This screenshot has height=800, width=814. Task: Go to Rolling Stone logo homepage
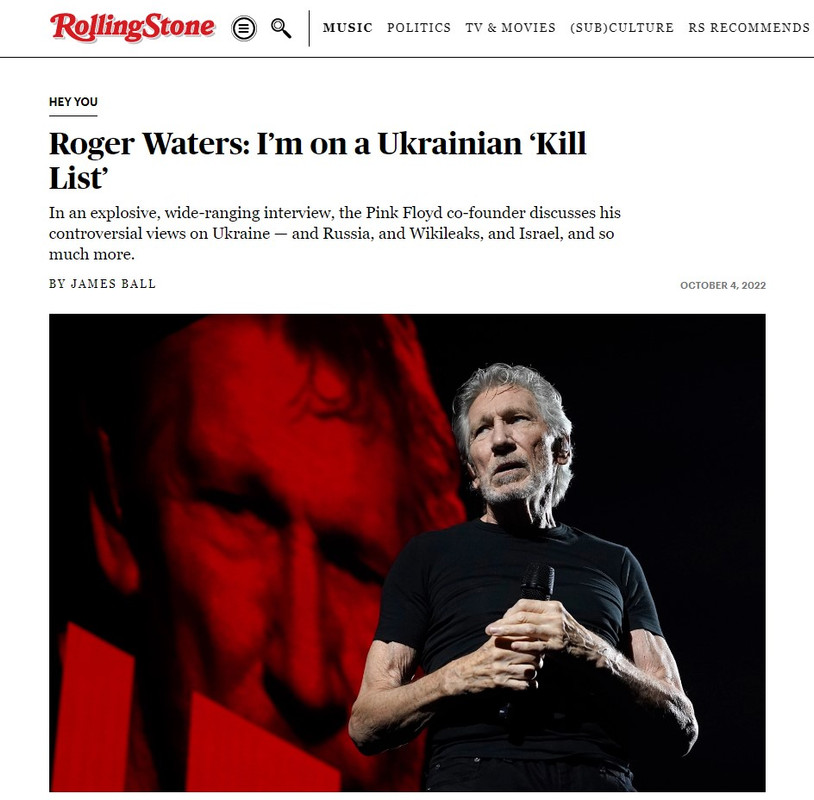132,27
